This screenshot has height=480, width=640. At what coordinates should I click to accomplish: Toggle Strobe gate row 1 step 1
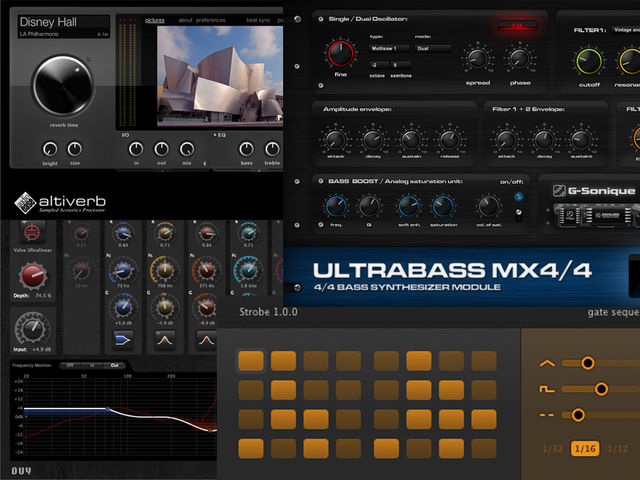coord(251,361)
